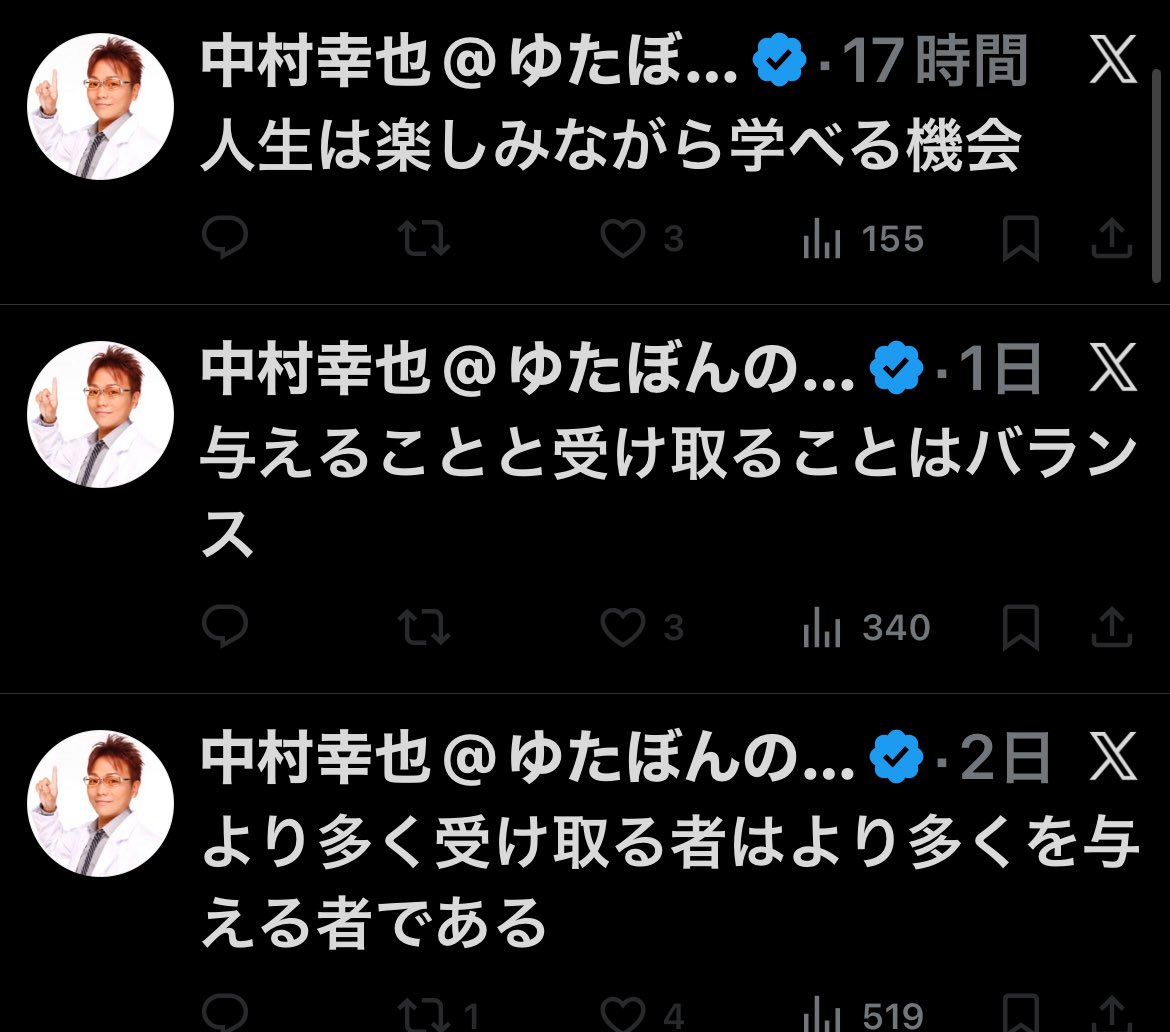
Task: Open the X/Grok icon on the 17時間 post
Action: 1111,64
